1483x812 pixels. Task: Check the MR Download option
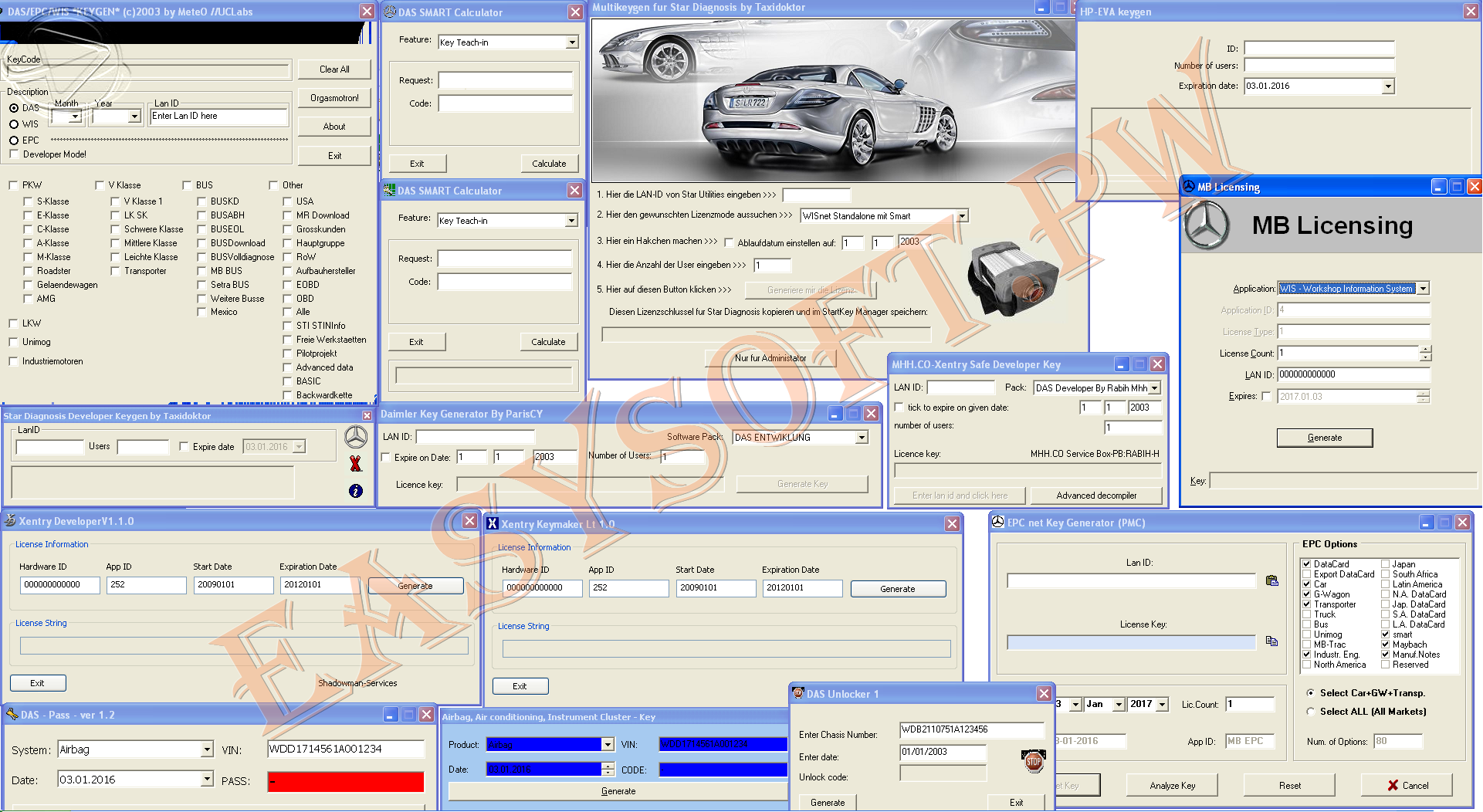pyautogui.click(x=287, y=215)
